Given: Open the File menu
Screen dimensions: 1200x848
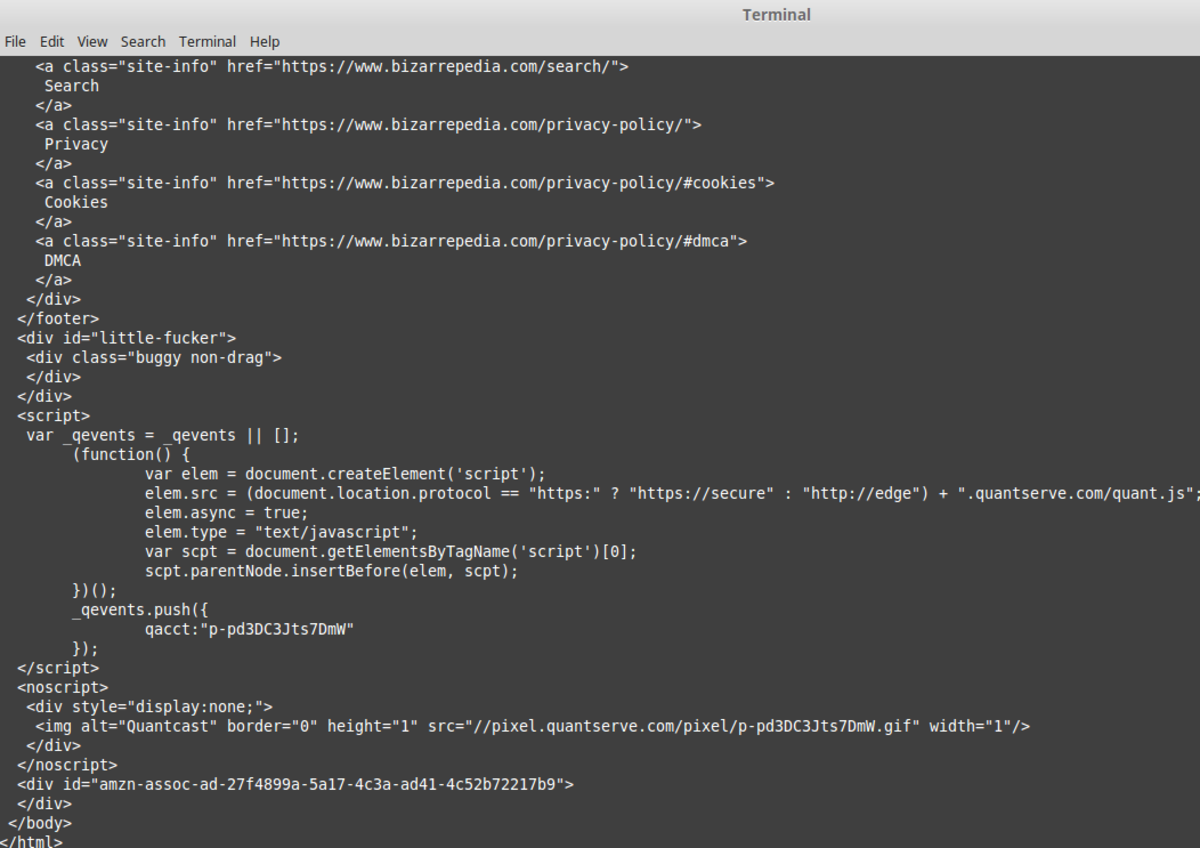Looking at the screenshot, I should tap(15, 41).
